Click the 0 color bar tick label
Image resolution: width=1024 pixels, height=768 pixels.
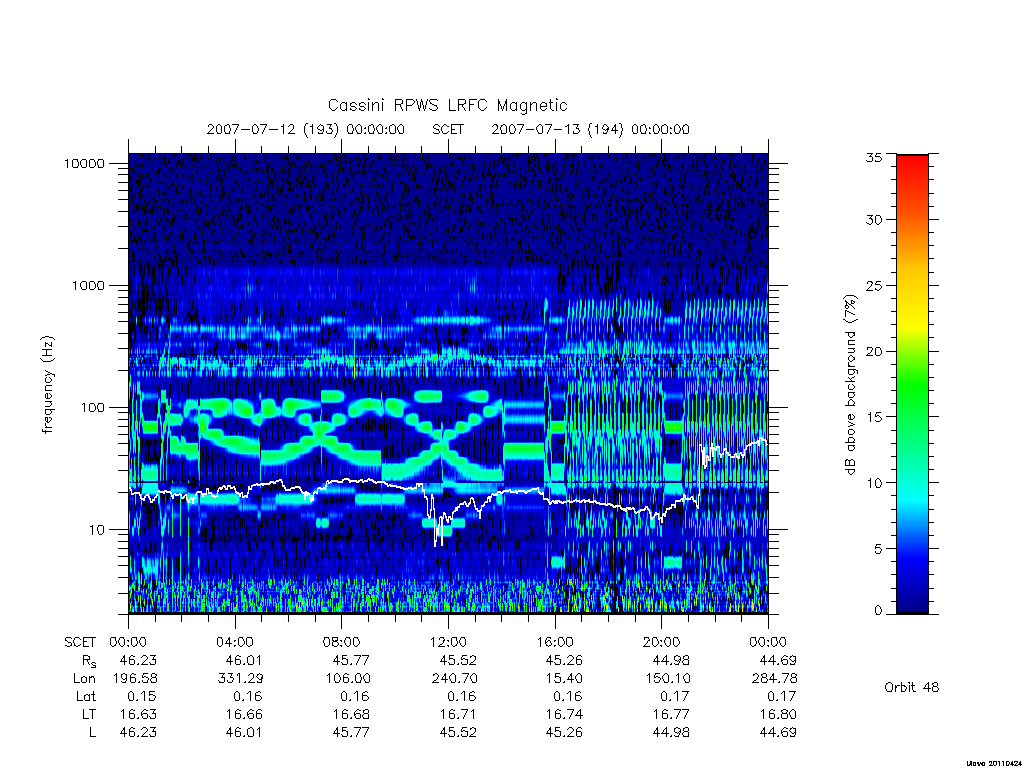click(x=878, y=611)
